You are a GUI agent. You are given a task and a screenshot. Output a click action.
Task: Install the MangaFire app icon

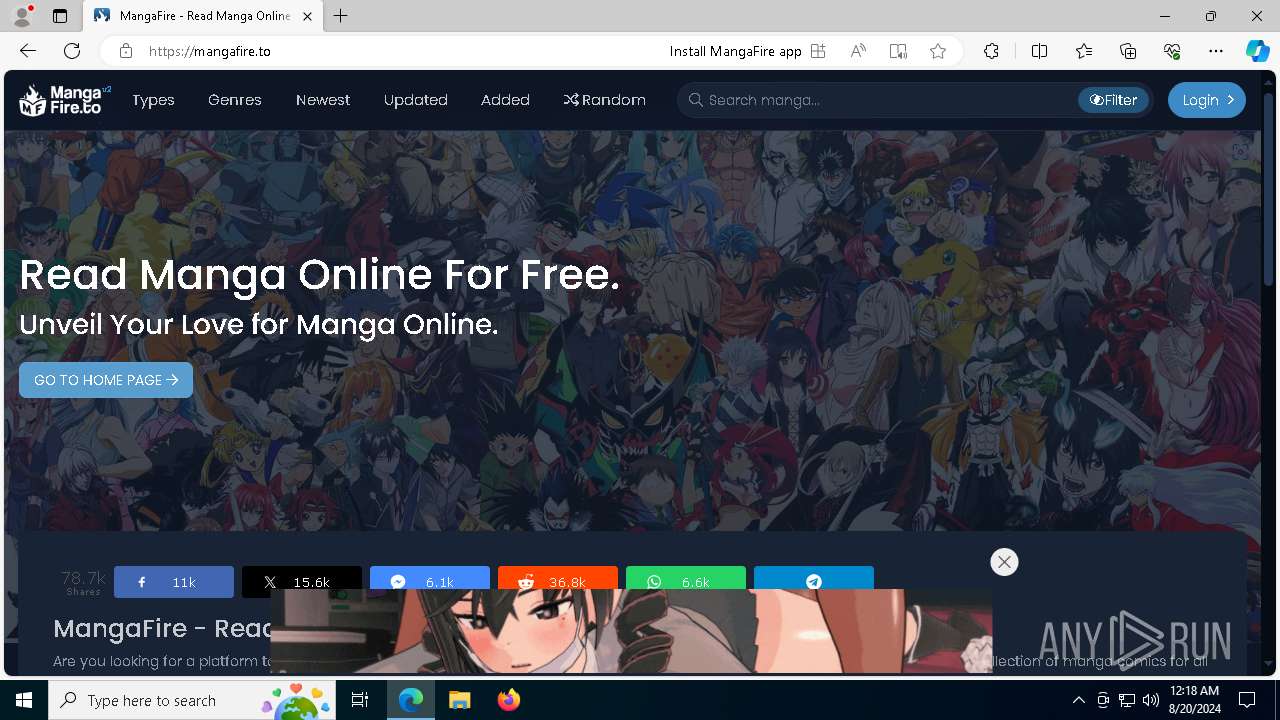pyautogui.click(x=818, y=51)
